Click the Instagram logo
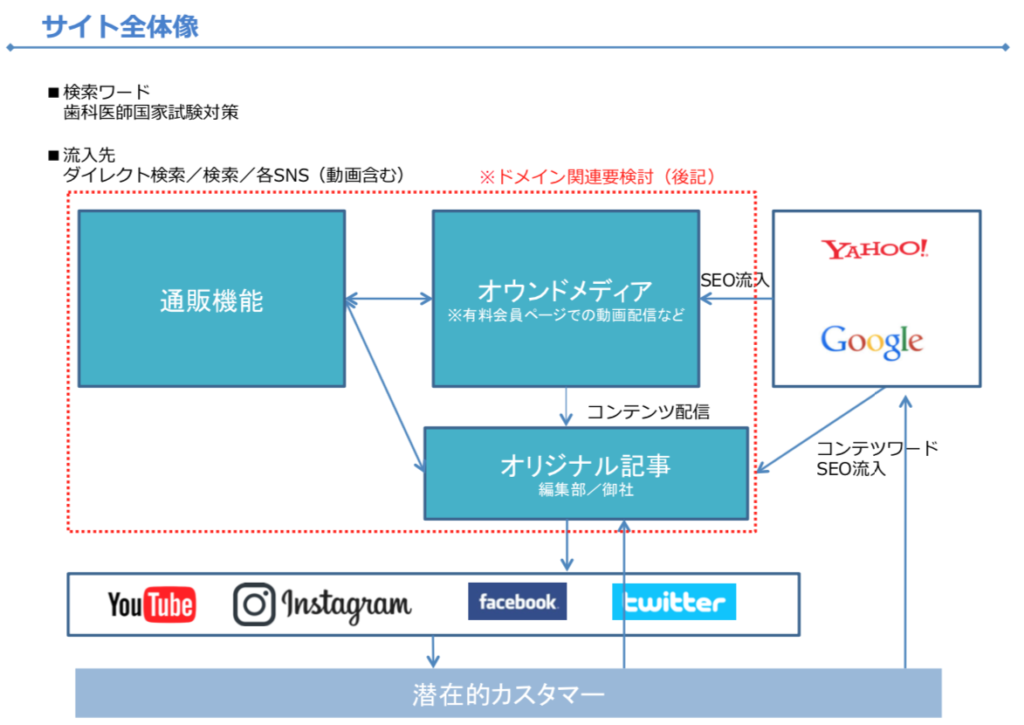 tap(323, 604)
